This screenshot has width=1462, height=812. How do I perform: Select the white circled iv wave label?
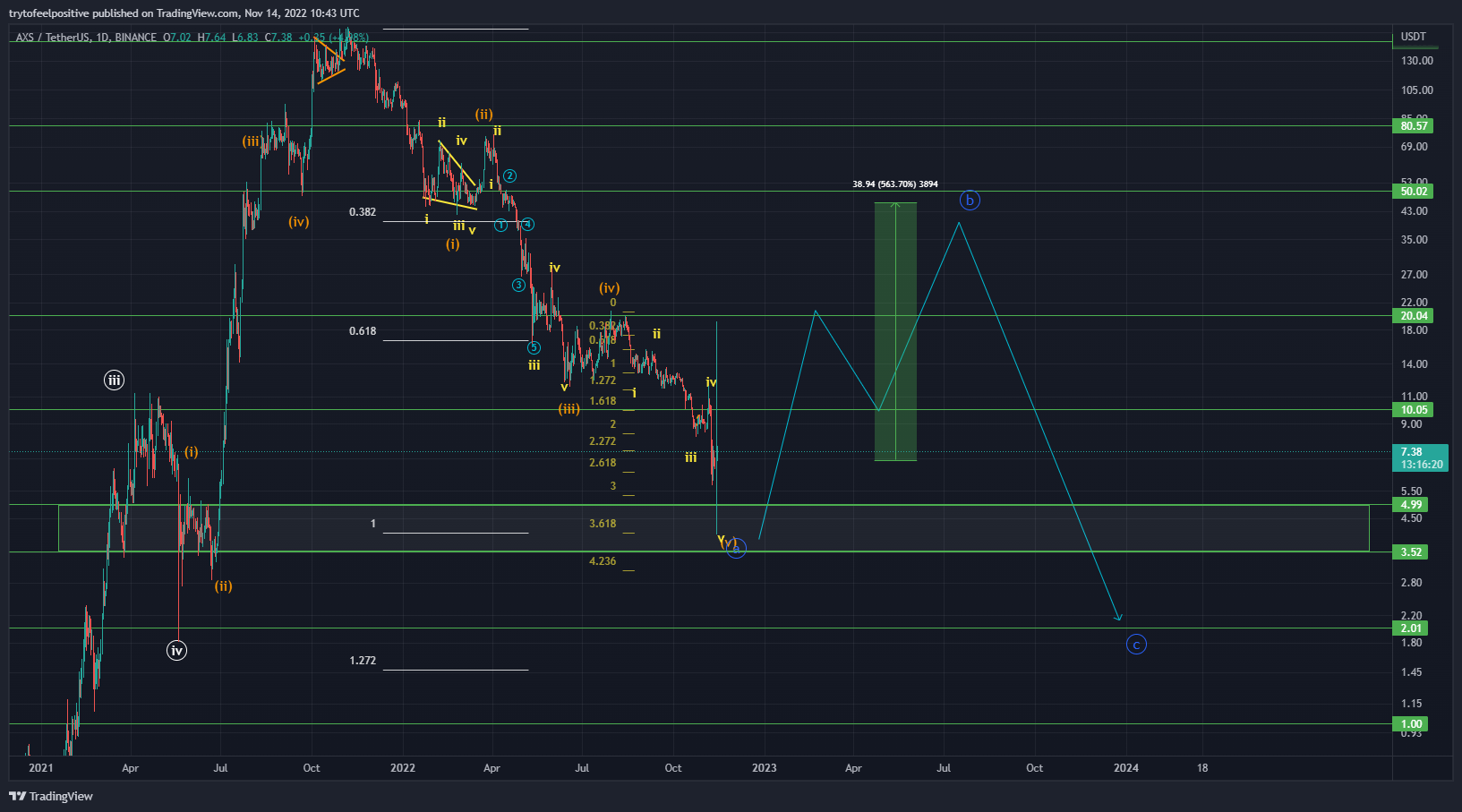point(177,650)
